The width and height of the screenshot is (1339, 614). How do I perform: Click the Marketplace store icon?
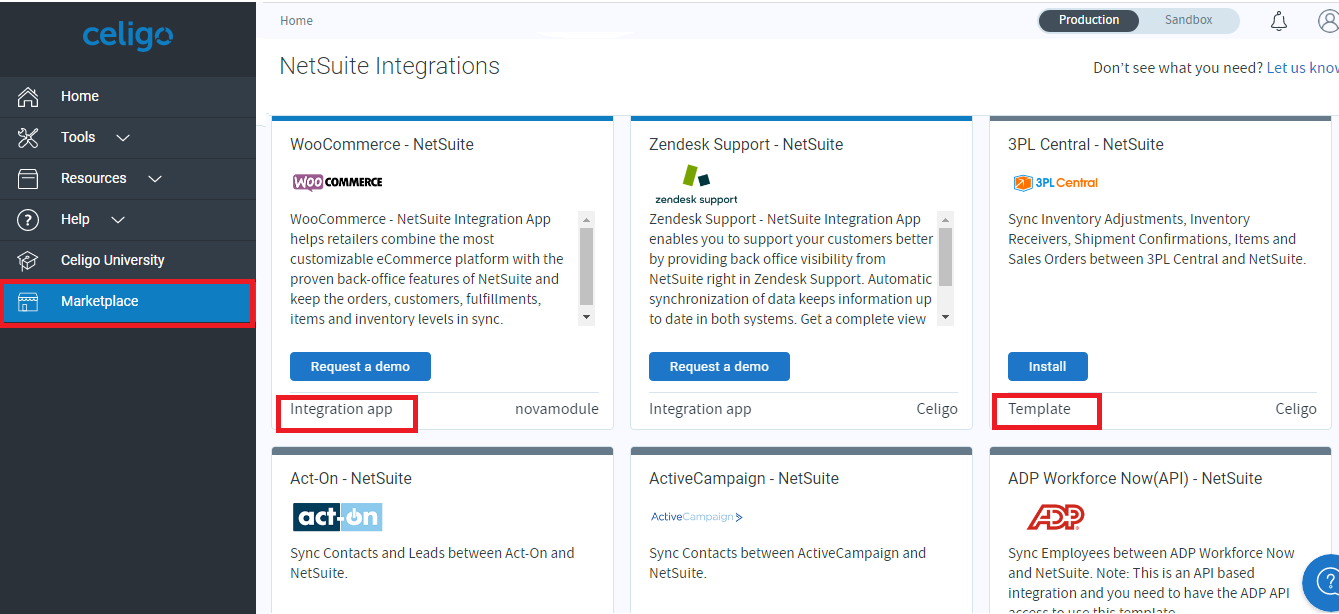click(x=28, y=302)
